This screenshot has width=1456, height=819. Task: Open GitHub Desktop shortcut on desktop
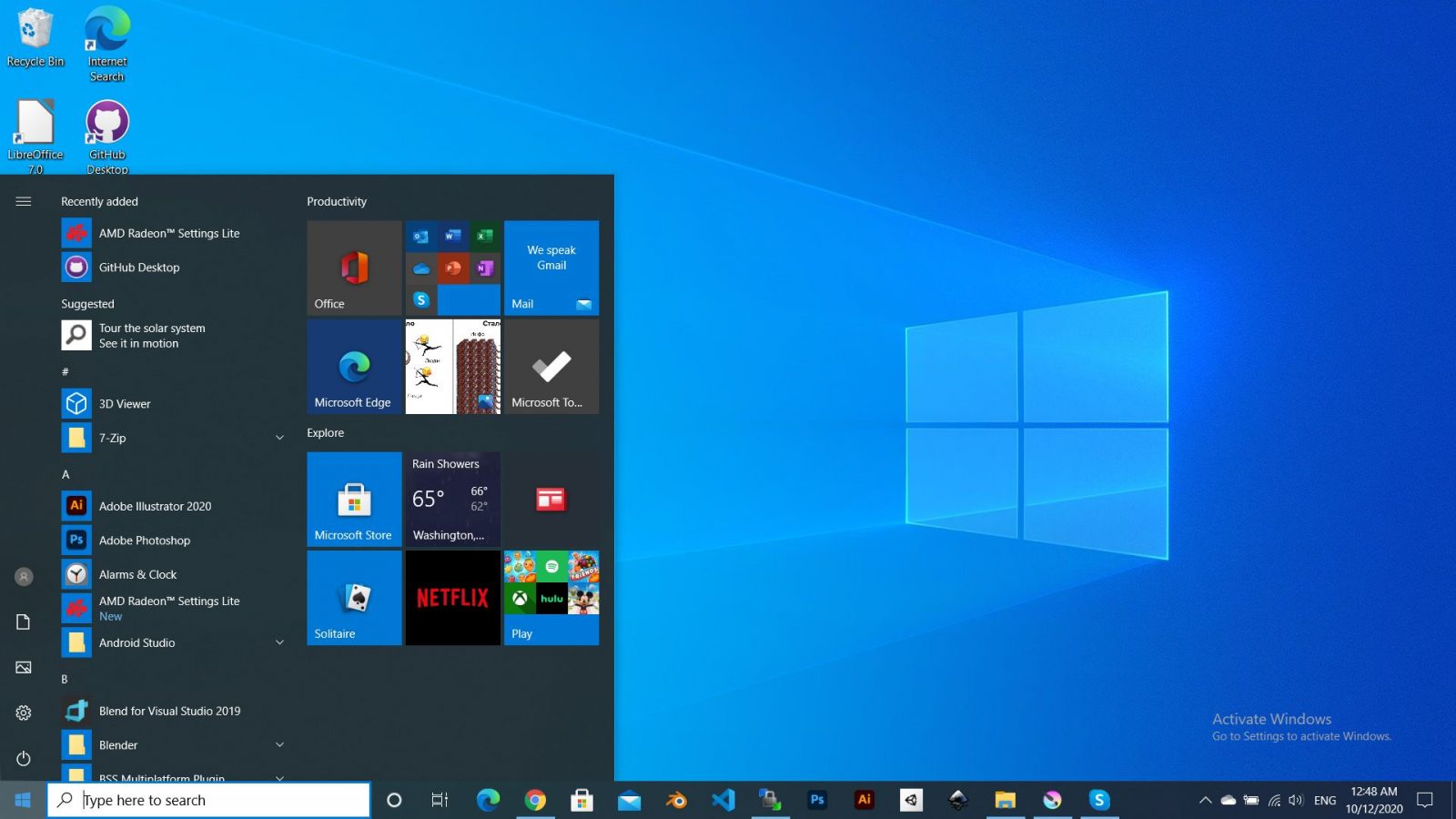(107, 136)
